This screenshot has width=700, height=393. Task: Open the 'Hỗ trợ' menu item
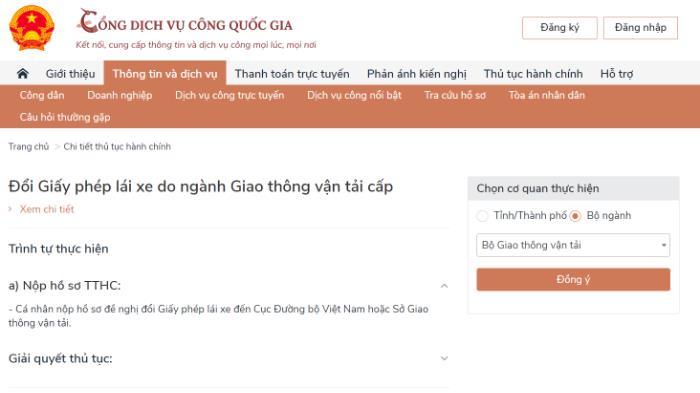click(617, 74)
